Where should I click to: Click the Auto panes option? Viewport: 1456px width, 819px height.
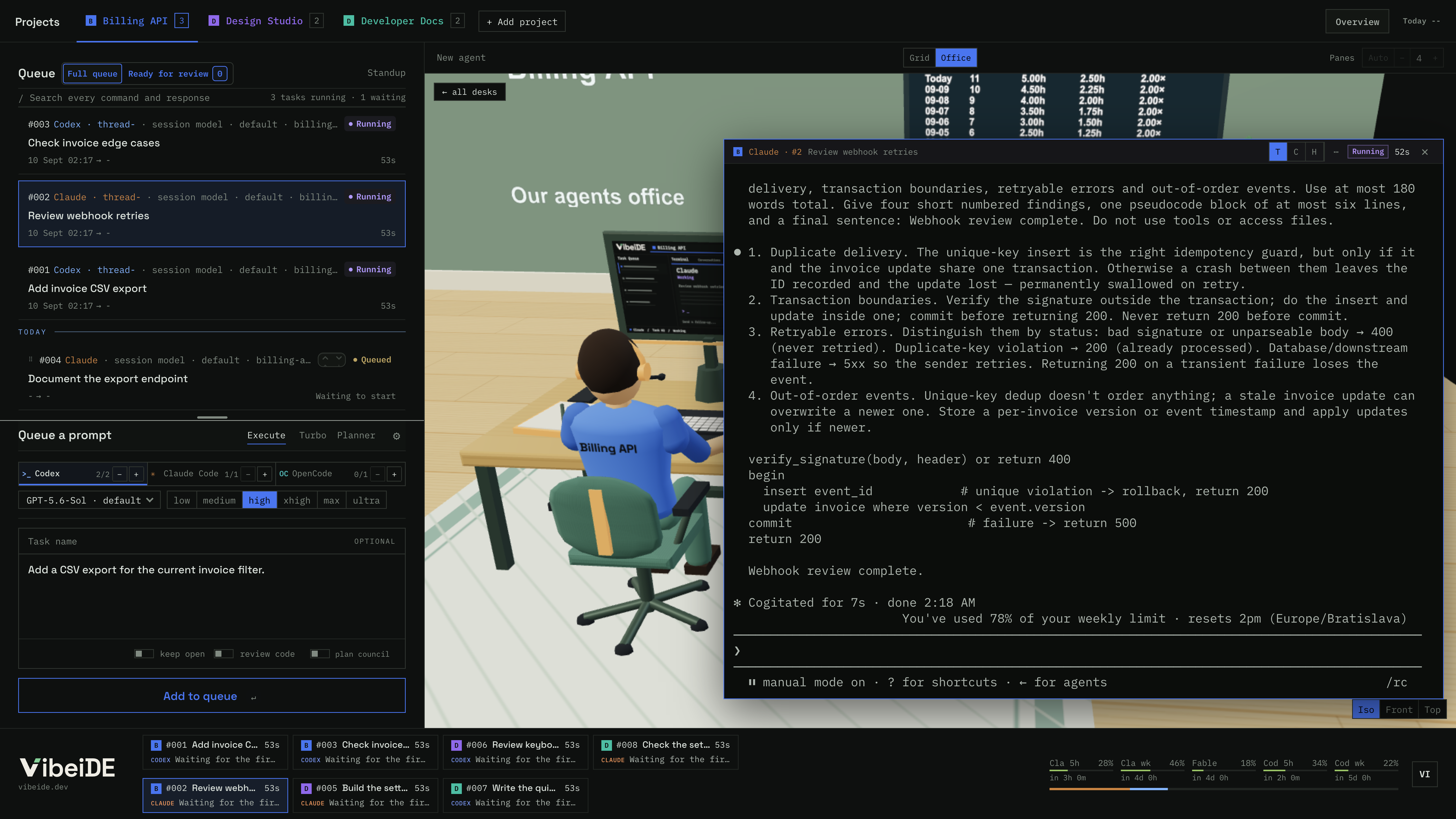click(1378, 58)
